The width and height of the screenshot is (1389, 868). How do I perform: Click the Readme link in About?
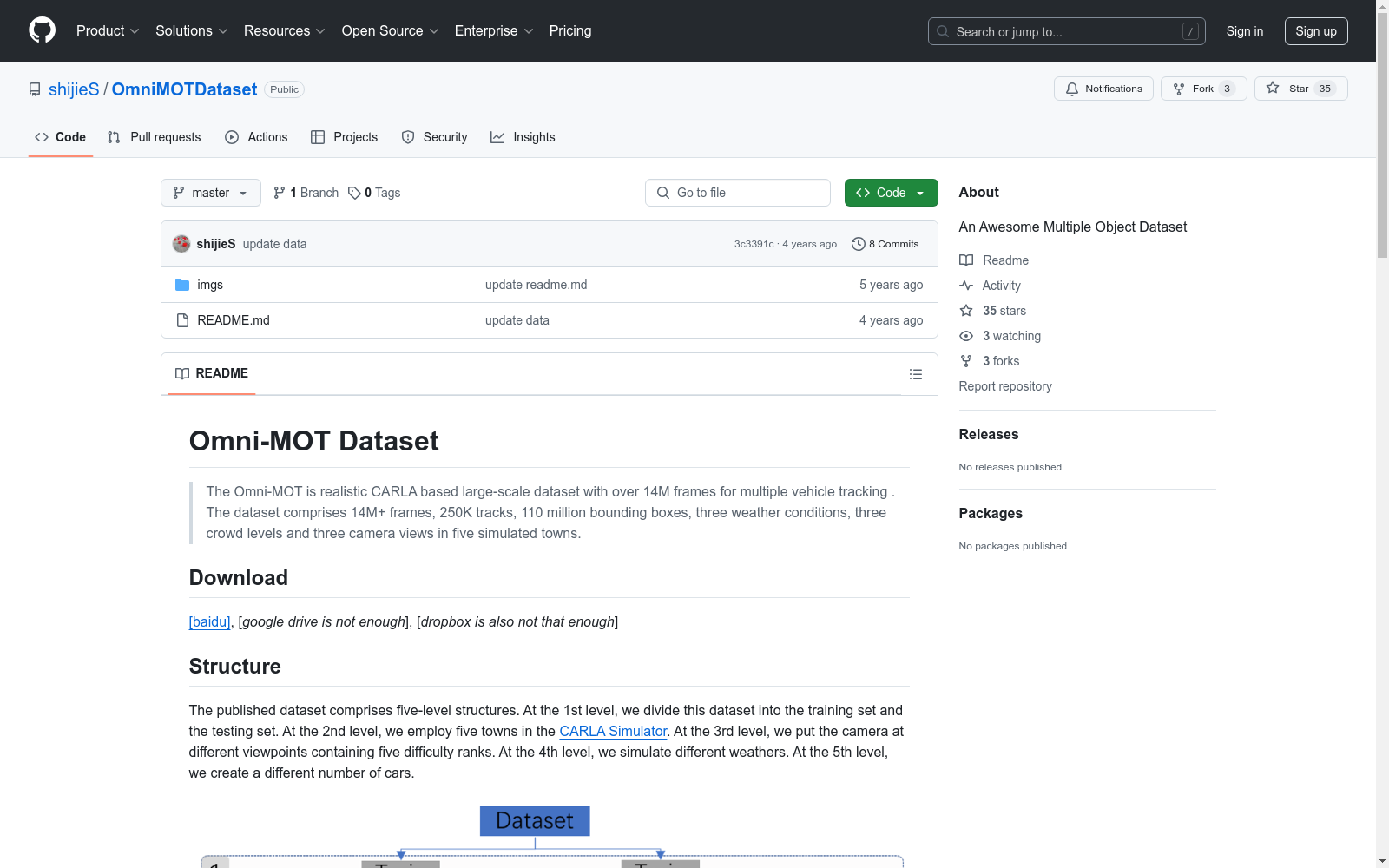point(1005,260)
